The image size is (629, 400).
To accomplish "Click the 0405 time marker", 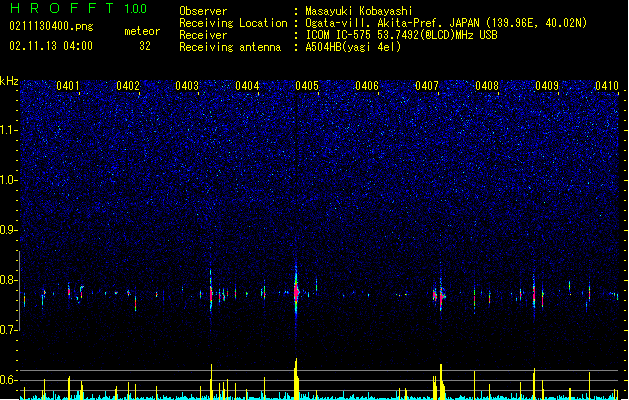I will point(307,86).
